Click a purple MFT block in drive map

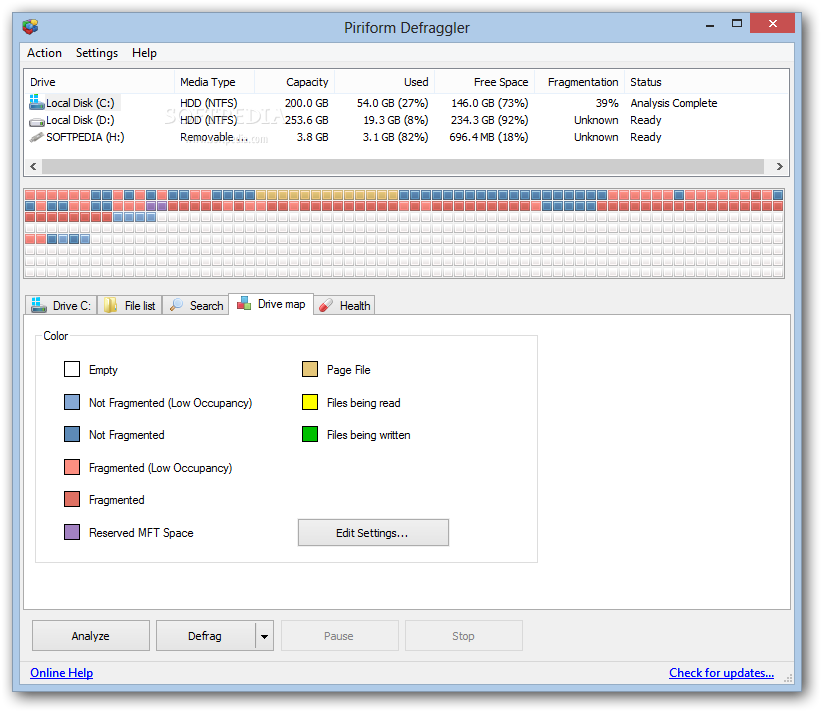point(151,206)
